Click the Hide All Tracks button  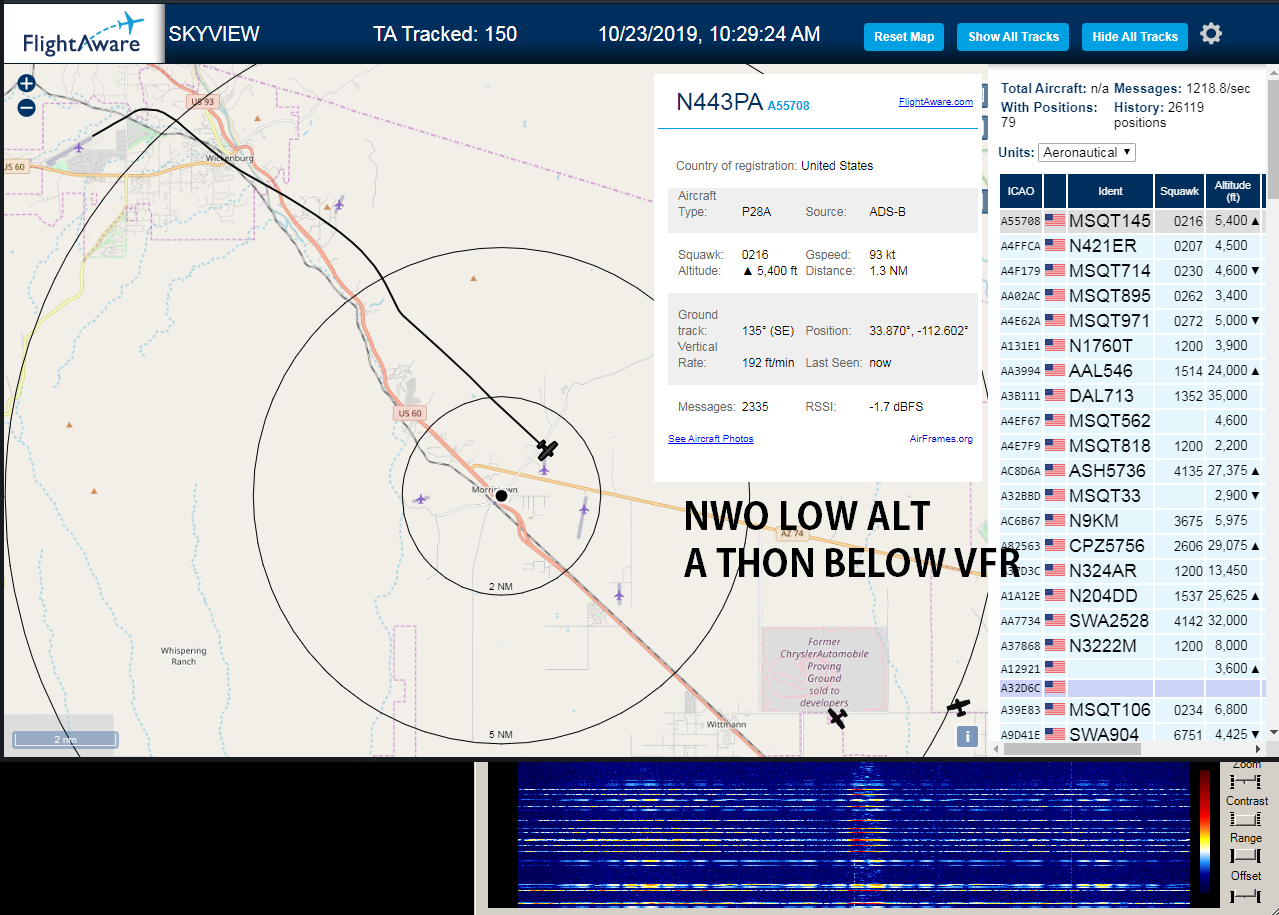1135,37
